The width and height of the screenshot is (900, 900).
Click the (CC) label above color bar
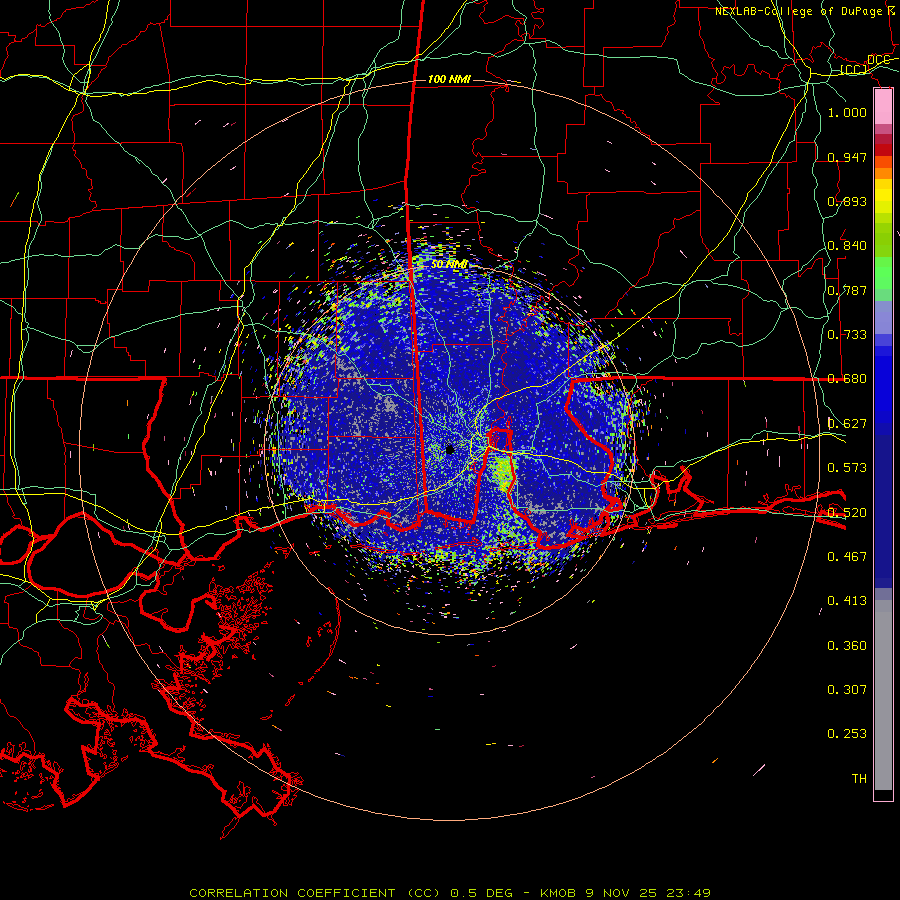[x=854, y=70]
